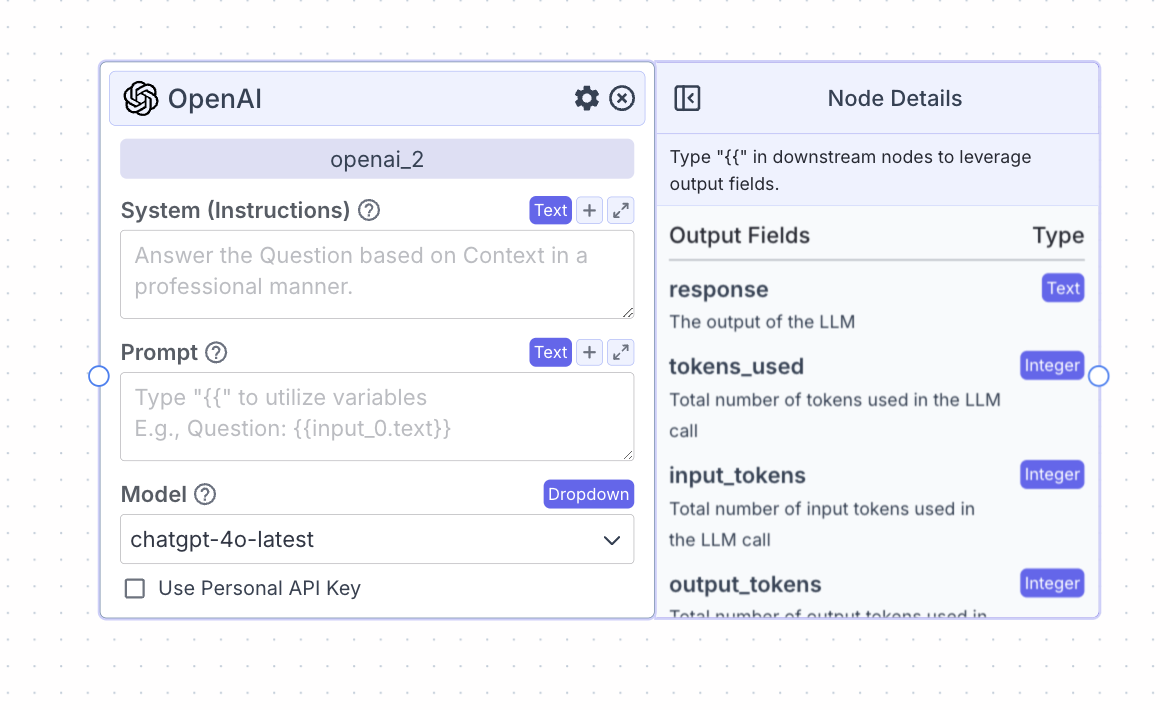Focus the Prompt text area

point(377,416)
